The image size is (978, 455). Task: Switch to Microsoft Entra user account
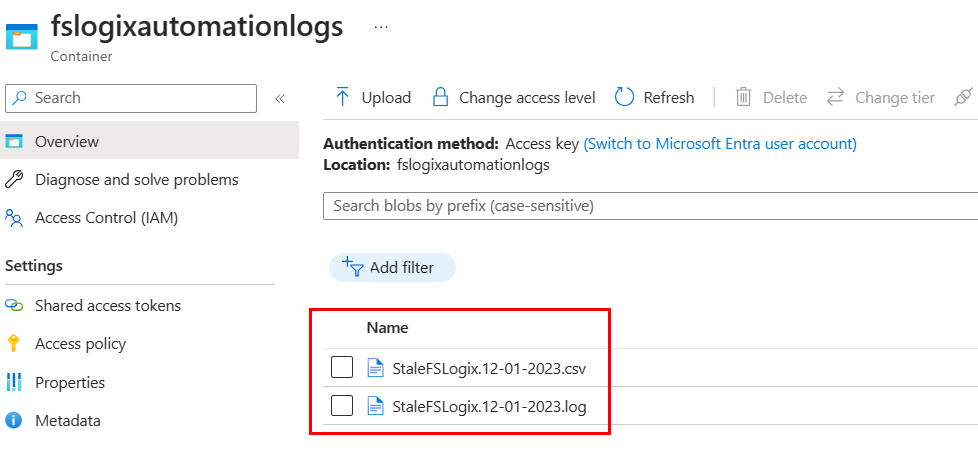pyautogui.click(x=720, y=144)
